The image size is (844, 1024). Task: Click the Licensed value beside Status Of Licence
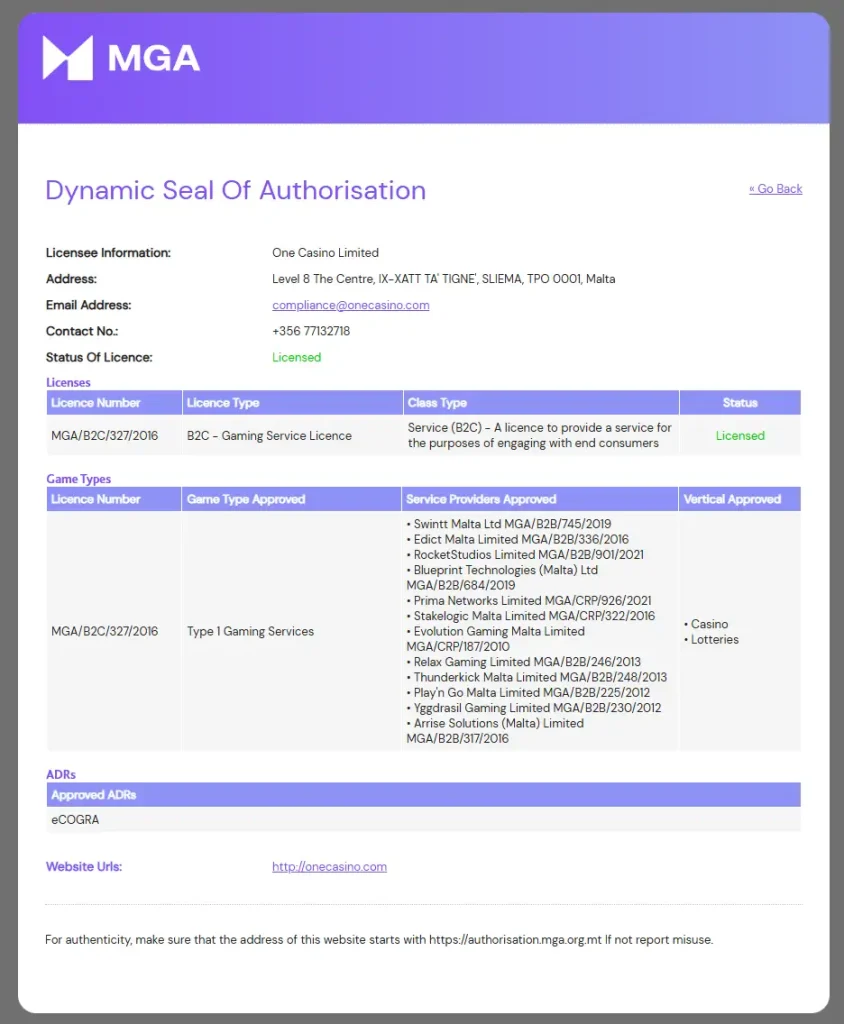(297, 357)
